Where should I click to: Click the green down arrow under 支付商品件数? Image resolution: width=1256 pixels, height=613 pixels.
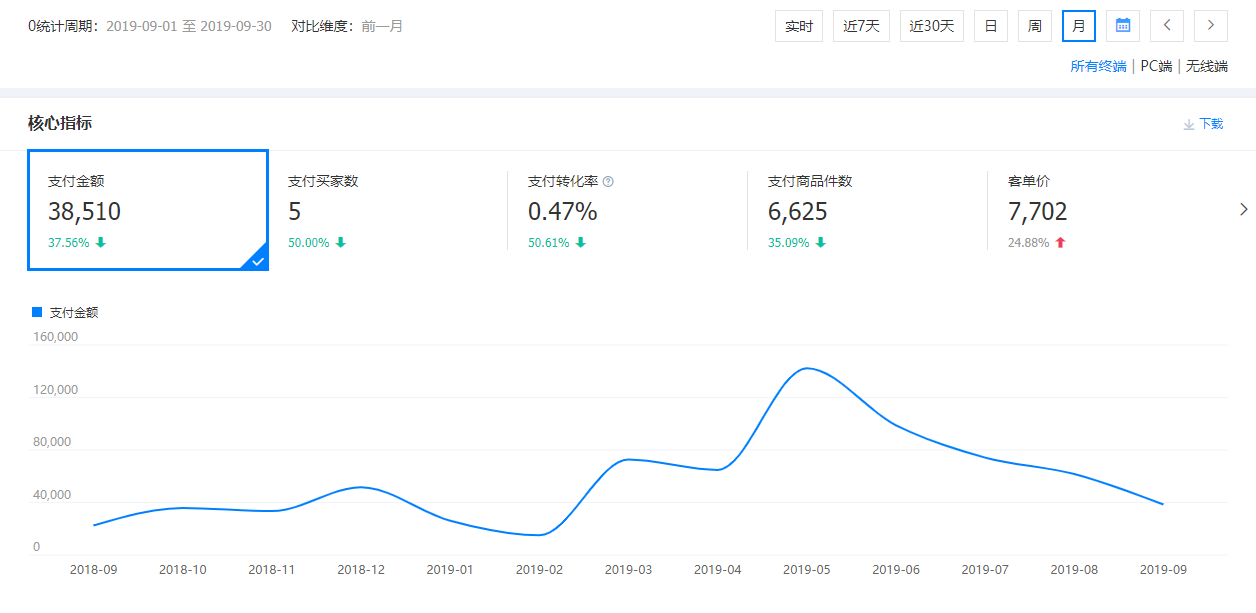pyautogui.click(x=821, y=242)
